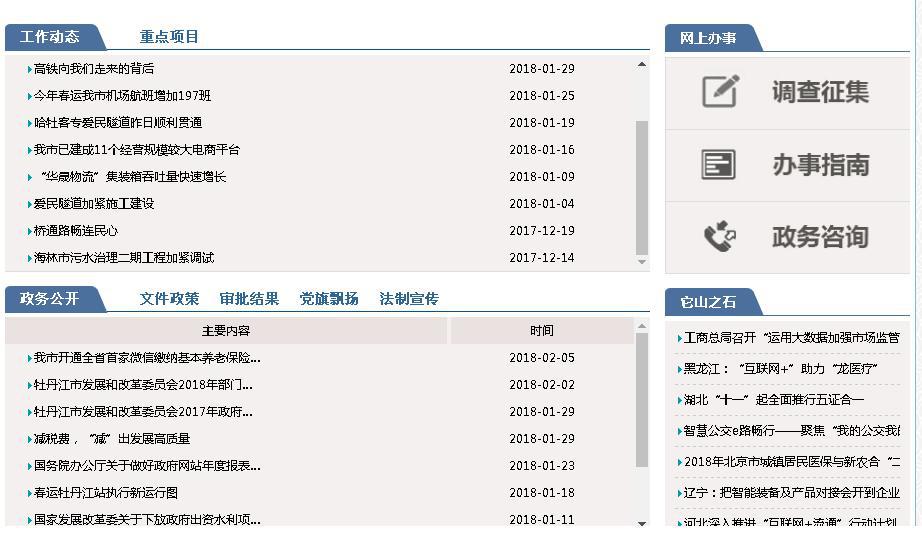Open the 法制宣传 tab
922x534 pixels.
[409, 299]
